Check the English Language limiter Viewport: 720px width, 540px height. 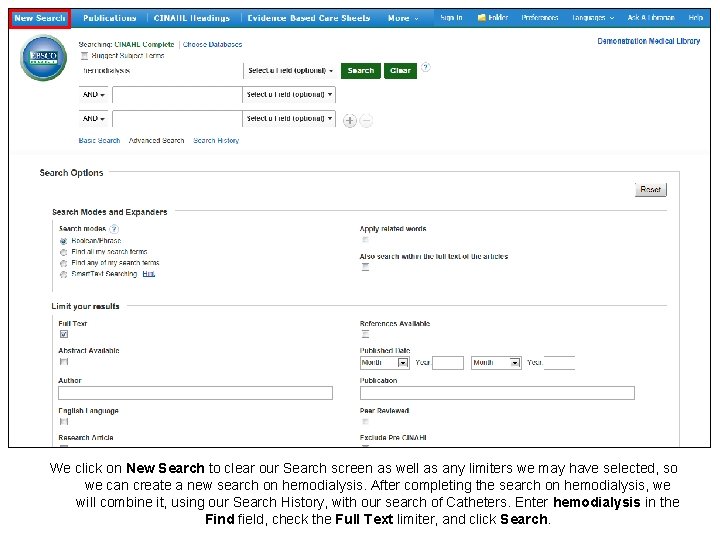click(x=64, y=422)
